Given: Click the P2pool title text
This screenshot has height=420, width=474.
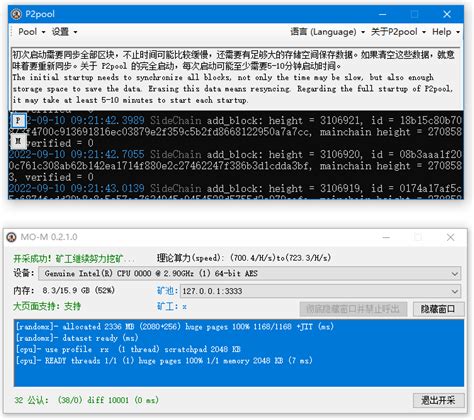Looking at the screenshot, I should pyautogui.click(x=40, y=14).
